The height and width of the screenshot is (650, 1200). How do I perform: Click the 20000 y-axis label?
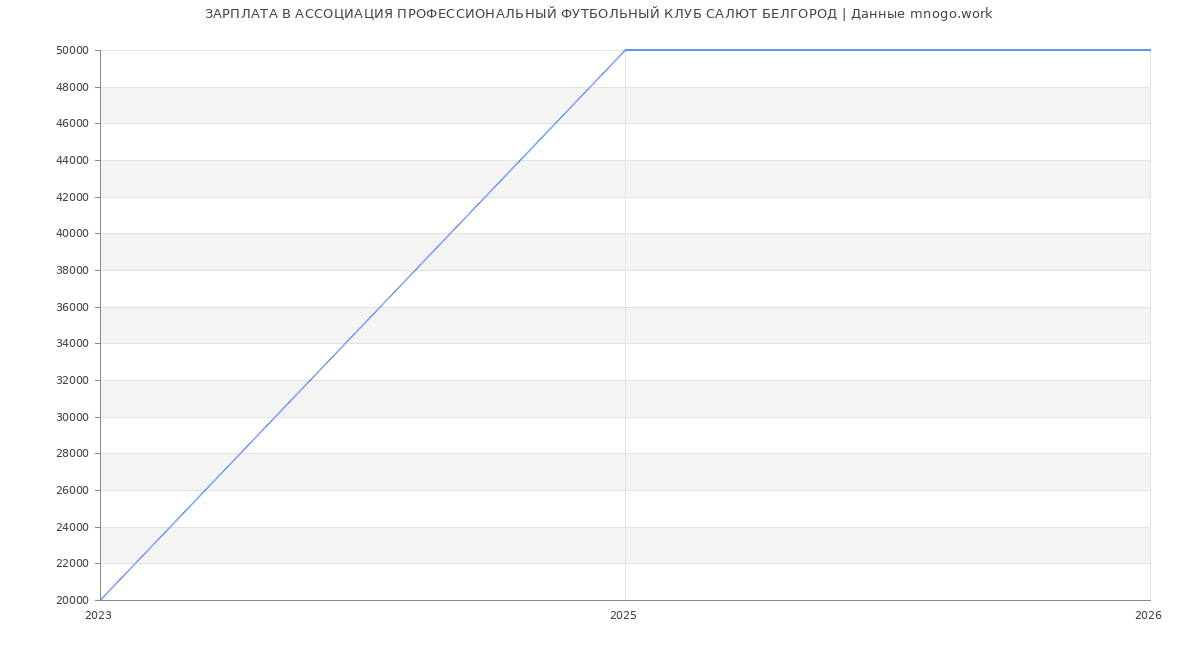(73, 600)
